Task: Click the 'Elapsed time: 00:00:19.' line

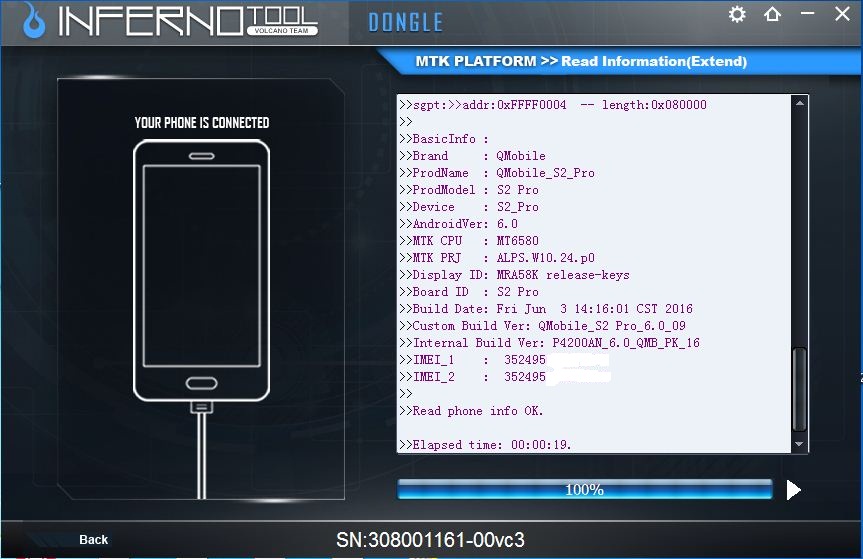Action: [485, 445]
